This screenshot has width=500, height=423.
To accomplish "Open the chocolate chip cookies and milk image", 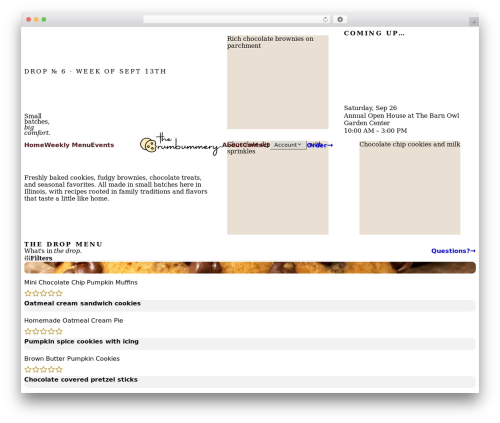I will [410, 188].
